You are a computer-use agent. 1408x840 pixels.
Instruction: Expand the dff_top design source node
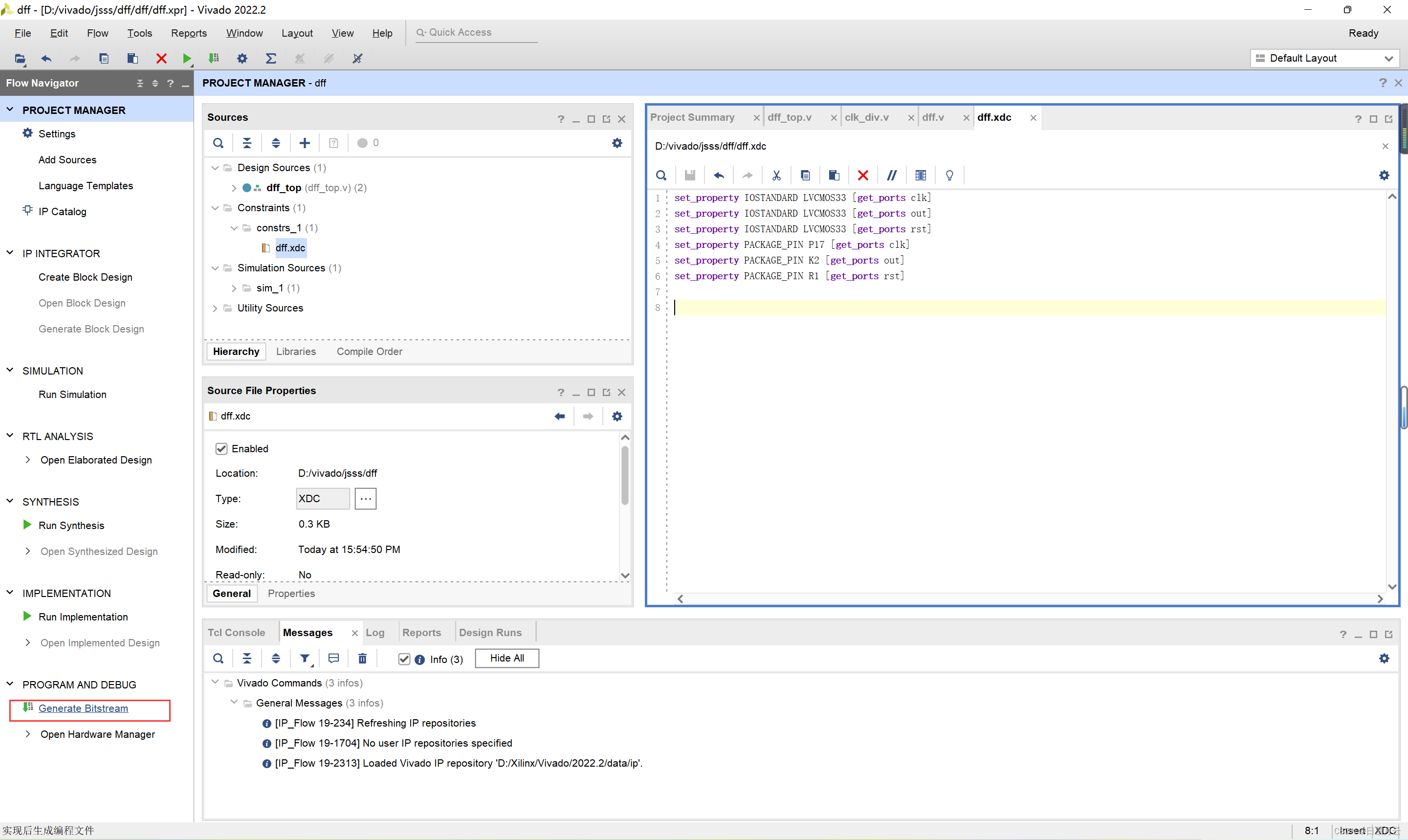point(234,188)
